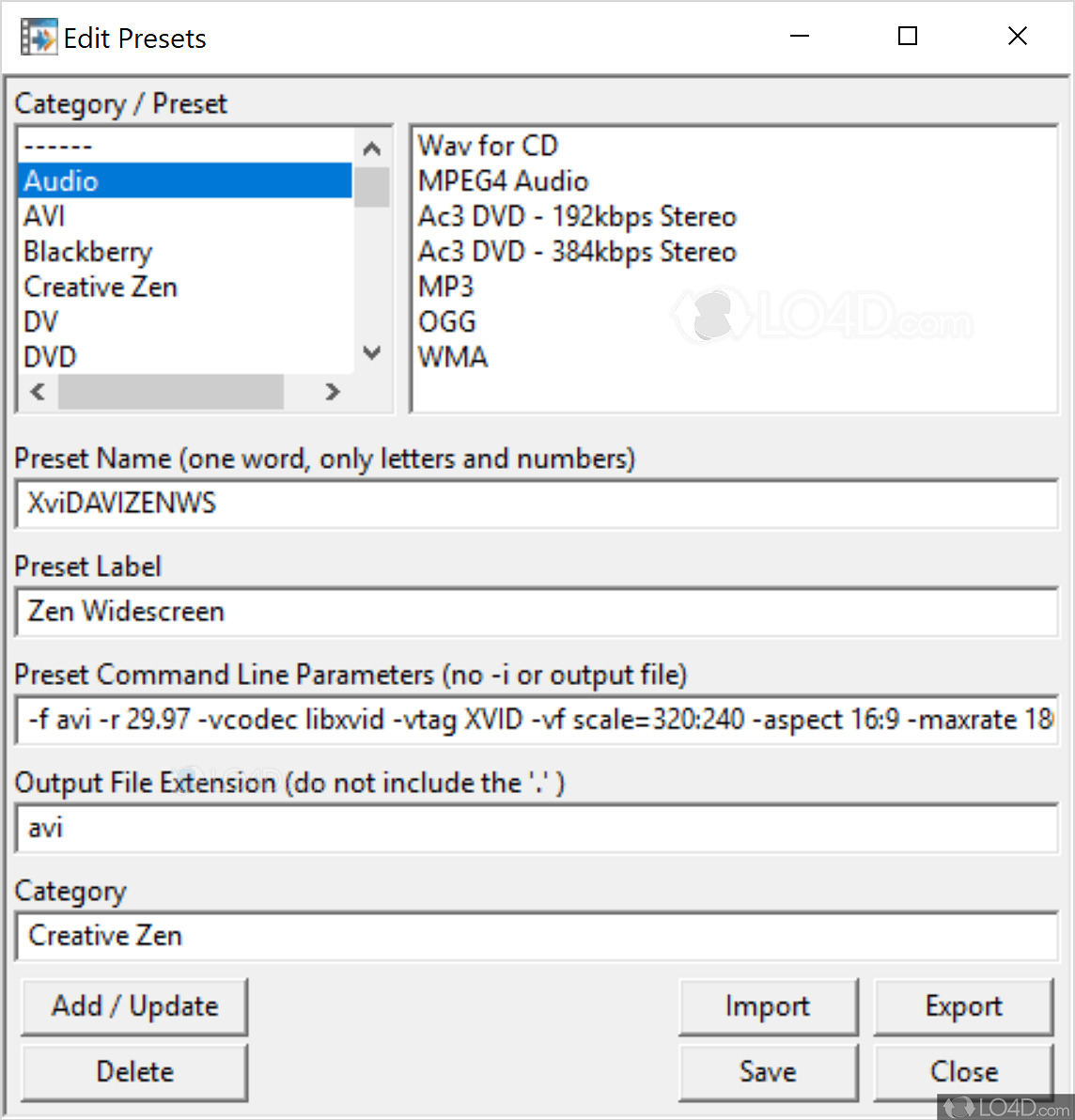Pick Creative Zen in the category list

(x=185, y=287)
